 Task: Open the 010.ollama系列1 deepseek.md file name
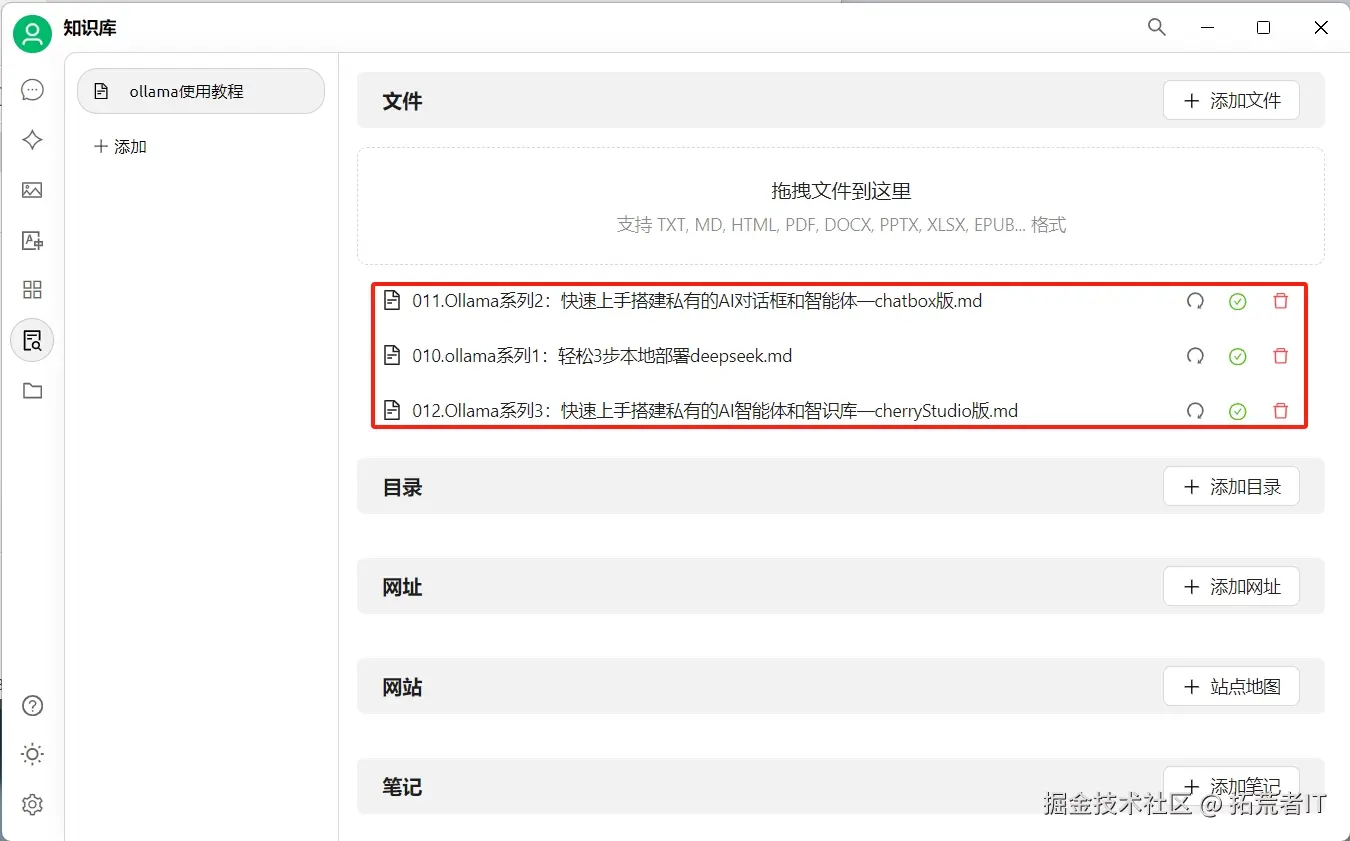[602, 356]
